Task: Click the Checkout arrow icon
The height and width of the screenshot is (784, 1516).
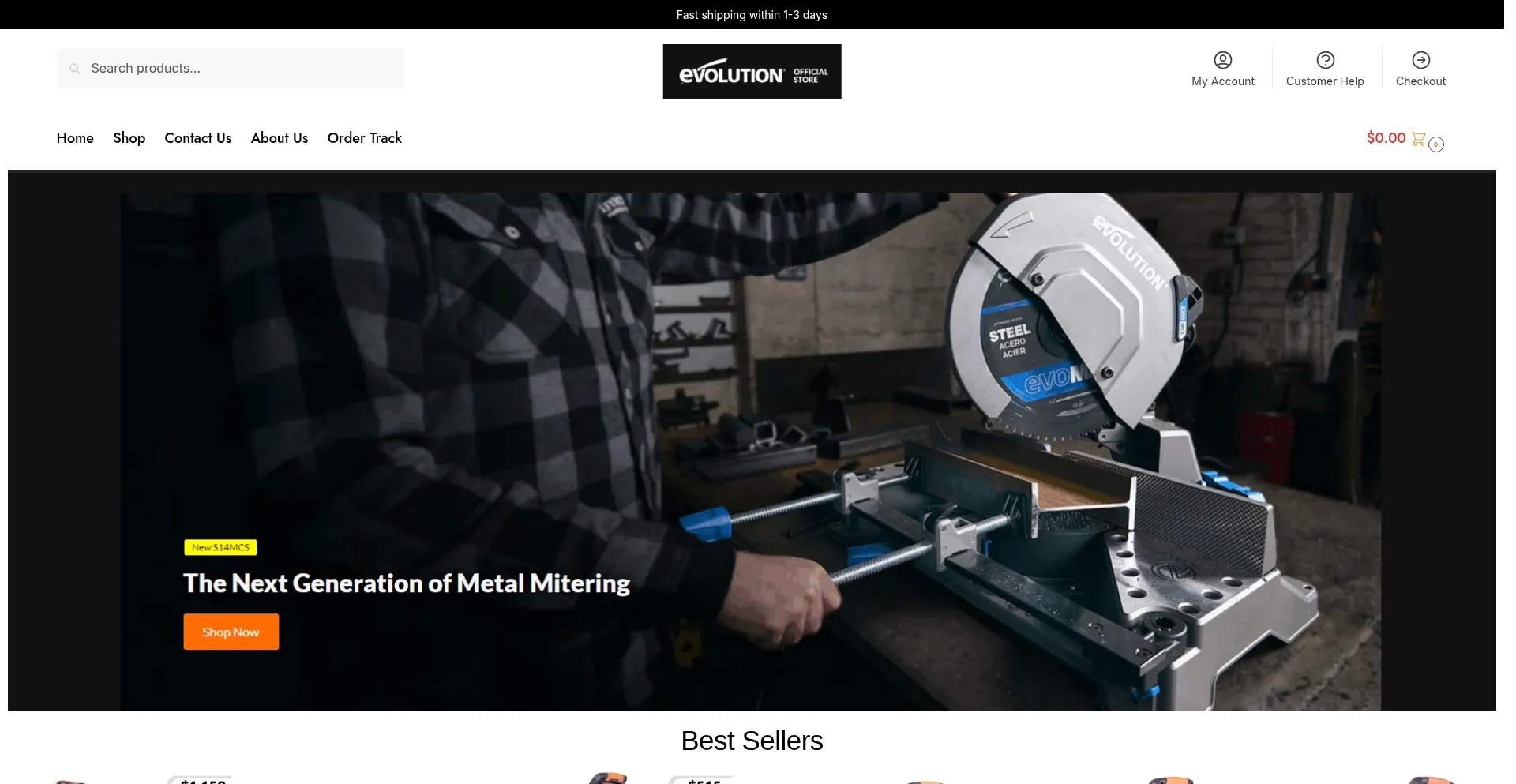Action: pyautogui.click(x=1421, y=60)
